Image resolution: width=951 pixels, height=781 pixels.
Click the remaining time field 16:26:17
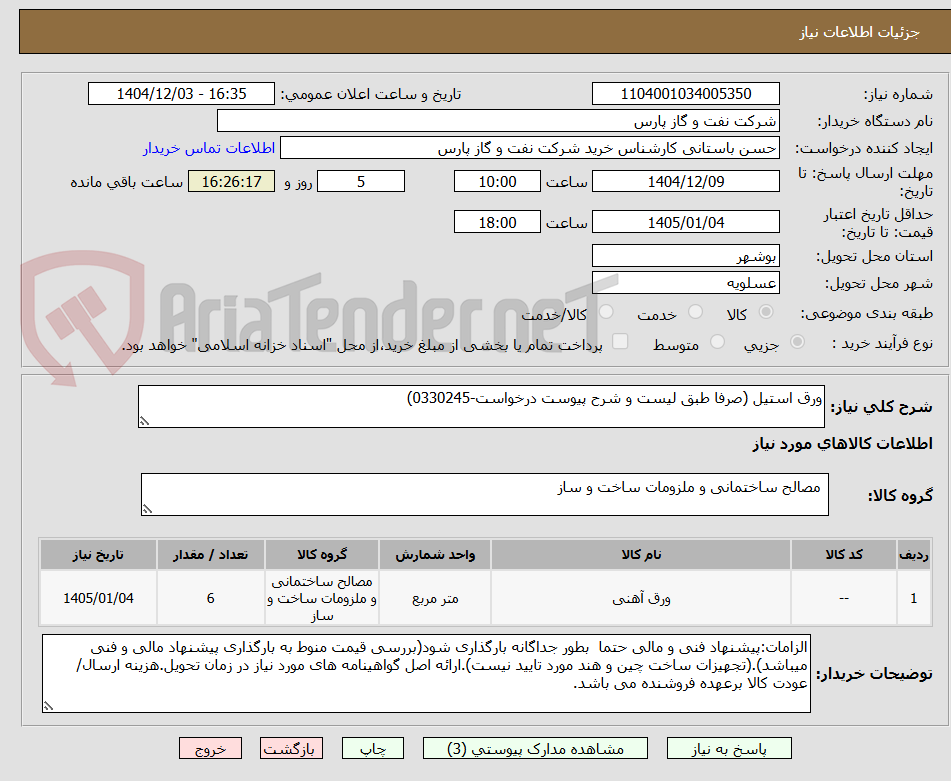[x=231, y=181]
